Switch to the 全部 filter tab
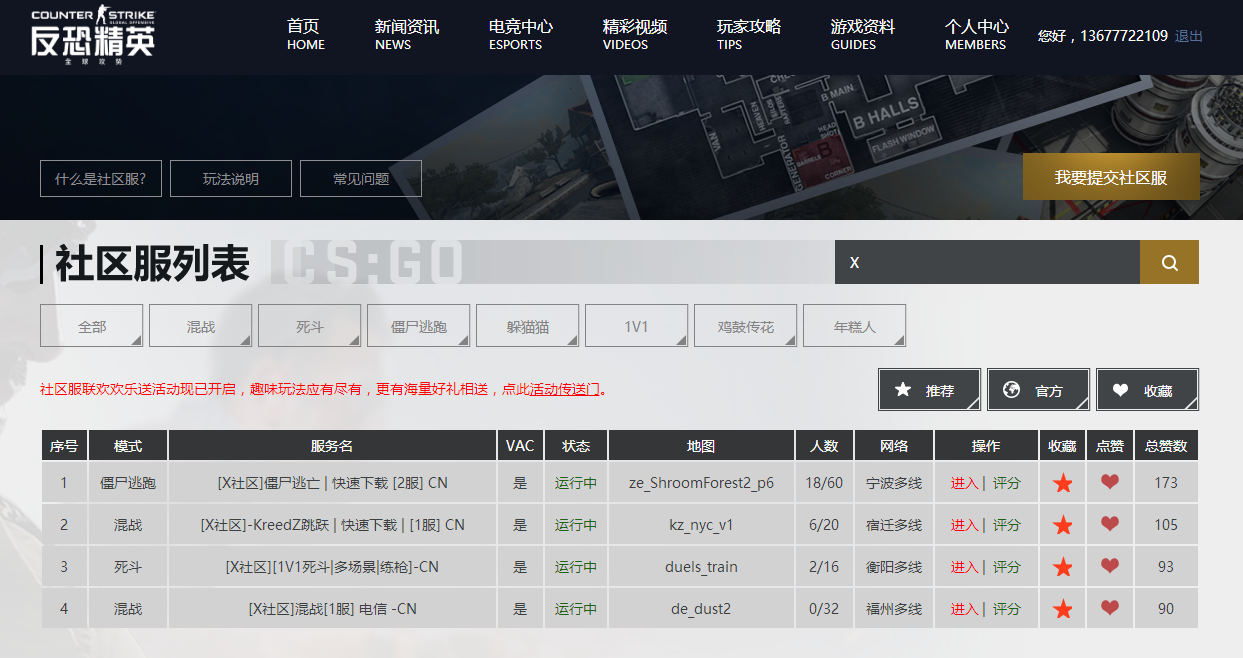 point(91,325)
